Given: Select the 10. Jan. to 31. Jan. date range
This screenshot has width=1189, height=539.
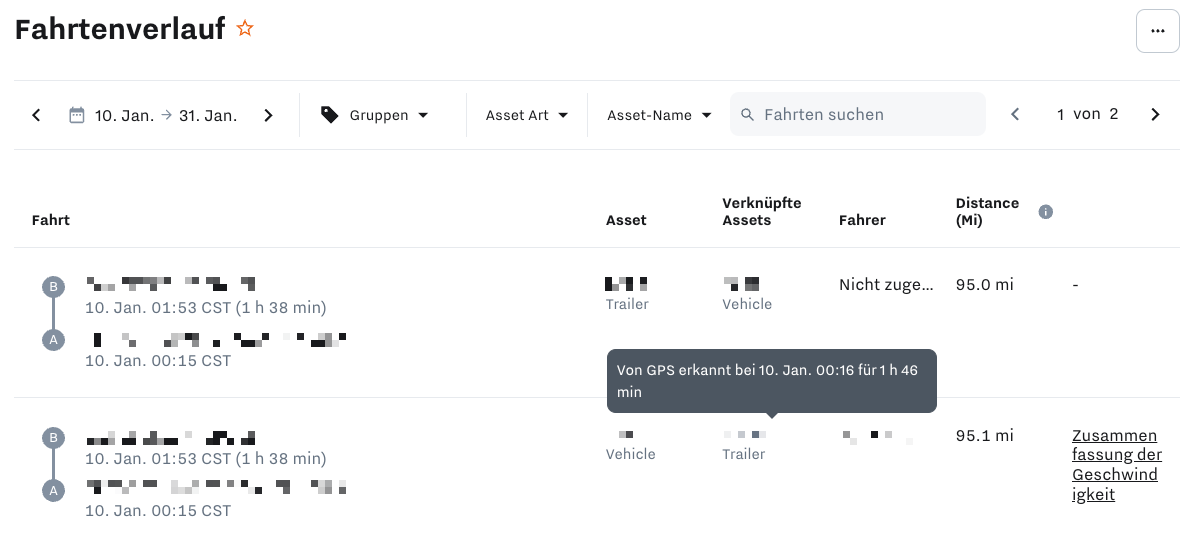Looking at the screenshot, I should [x=166, y=115].
